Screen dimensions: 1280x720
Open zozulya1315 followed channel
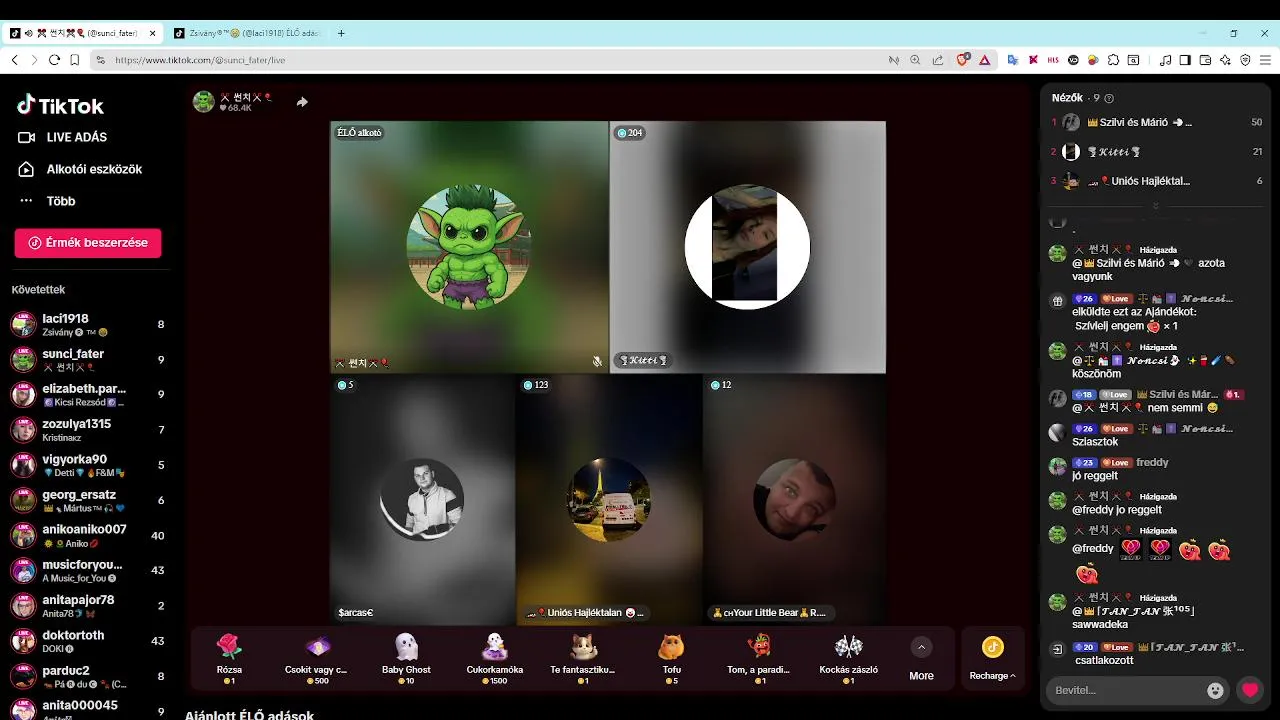click(x=88, y=429)
